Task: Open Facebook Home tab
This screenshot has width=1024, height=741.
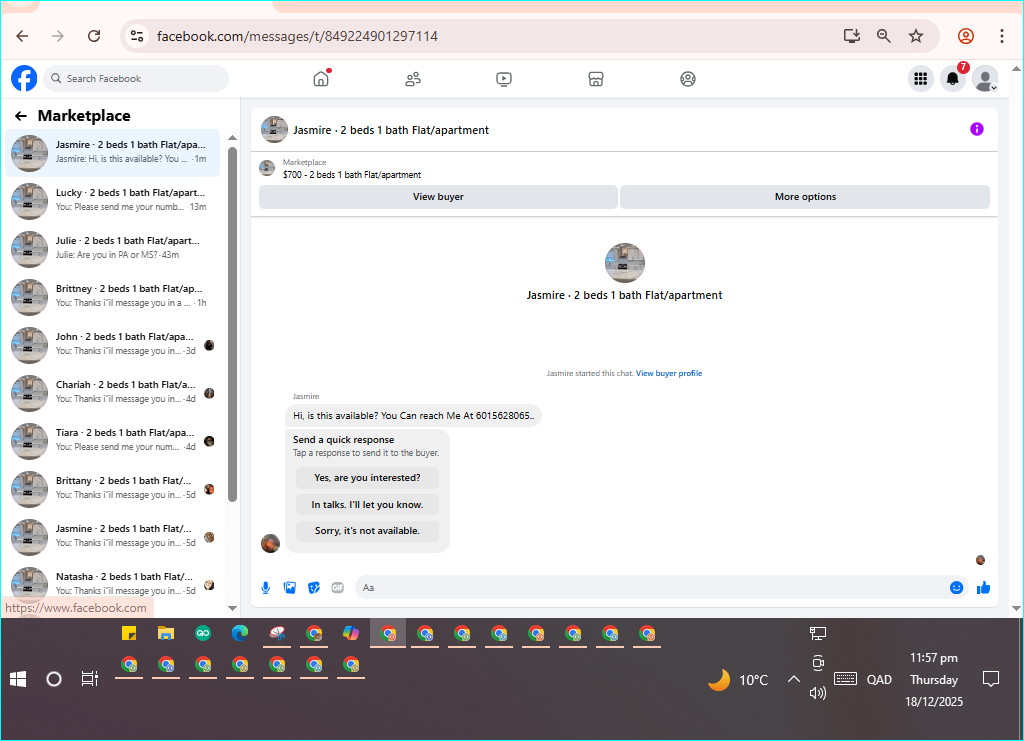Action: point(321,79)
